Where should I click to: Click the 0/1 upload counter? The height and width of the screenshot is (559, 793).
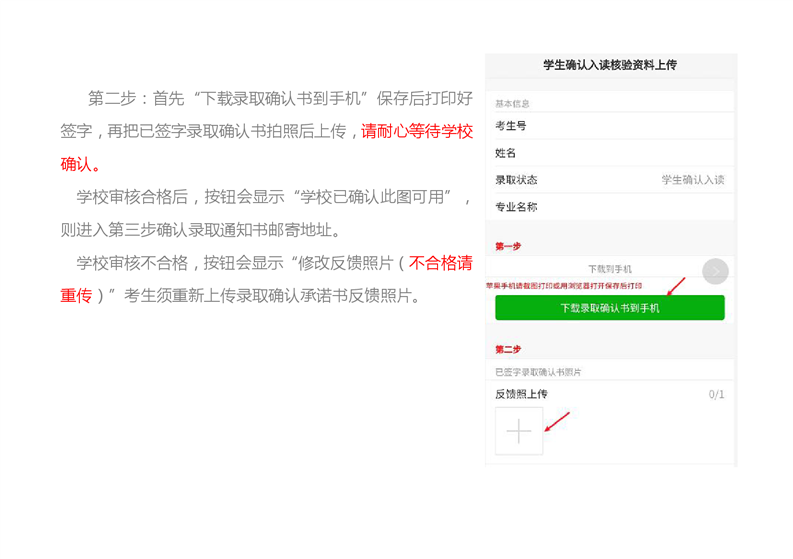point(716,394)
